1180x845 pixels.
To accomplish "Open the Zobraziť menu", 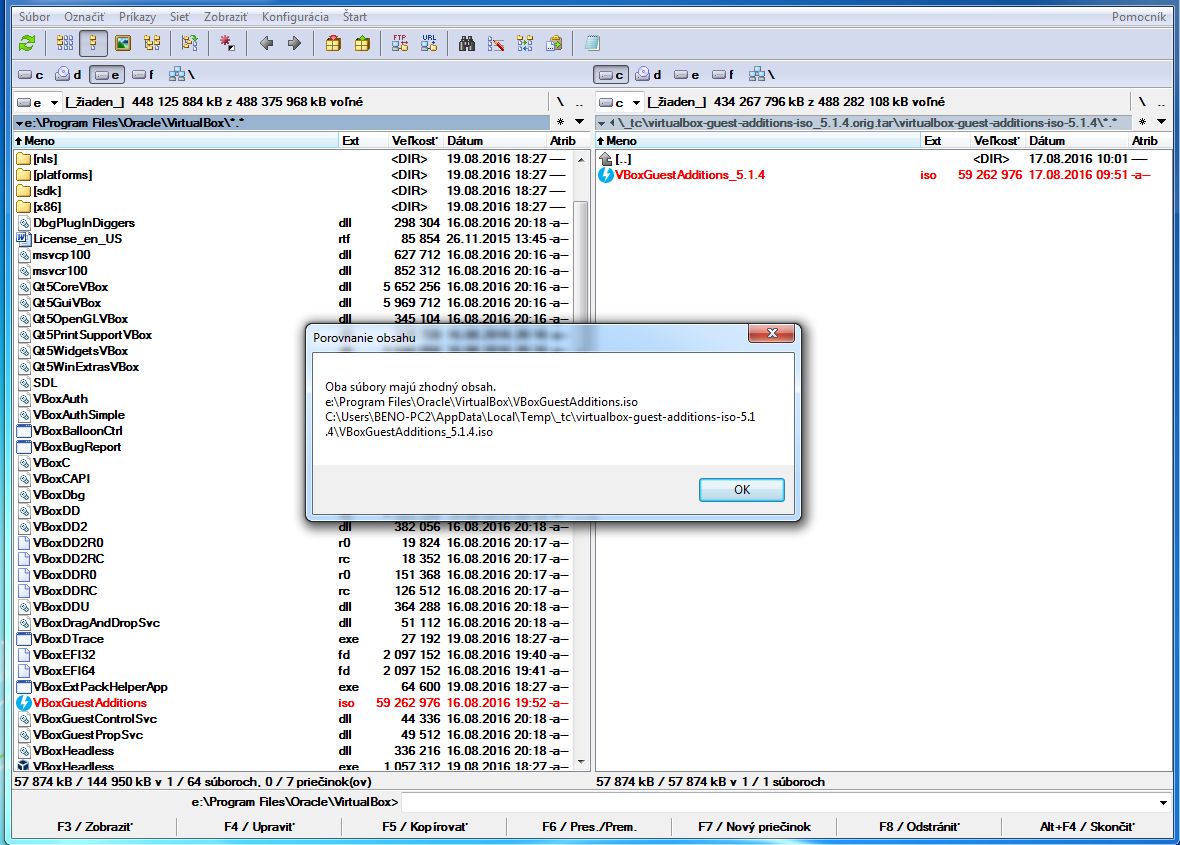I will click(x=226, y=17).
